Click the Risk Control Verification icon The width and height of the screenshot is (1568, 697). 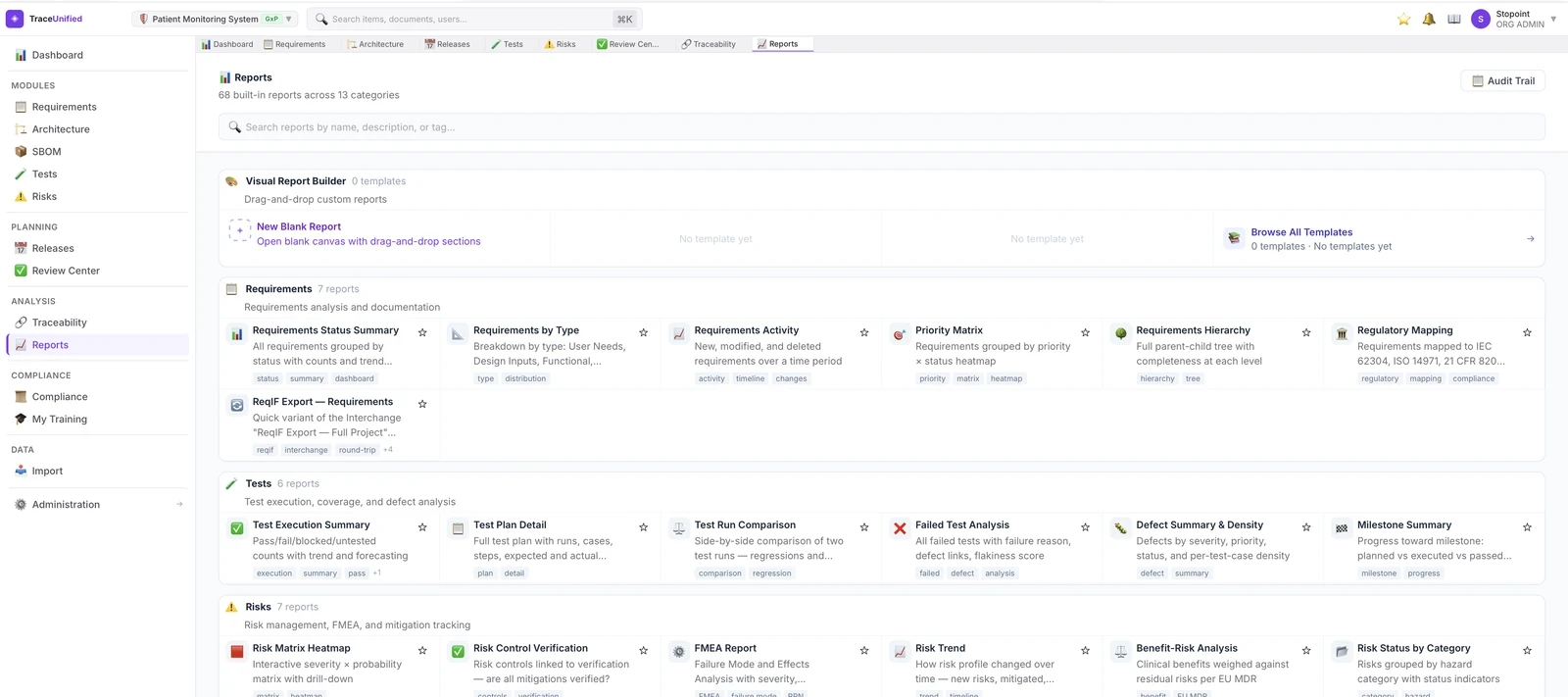coord(458,652)
